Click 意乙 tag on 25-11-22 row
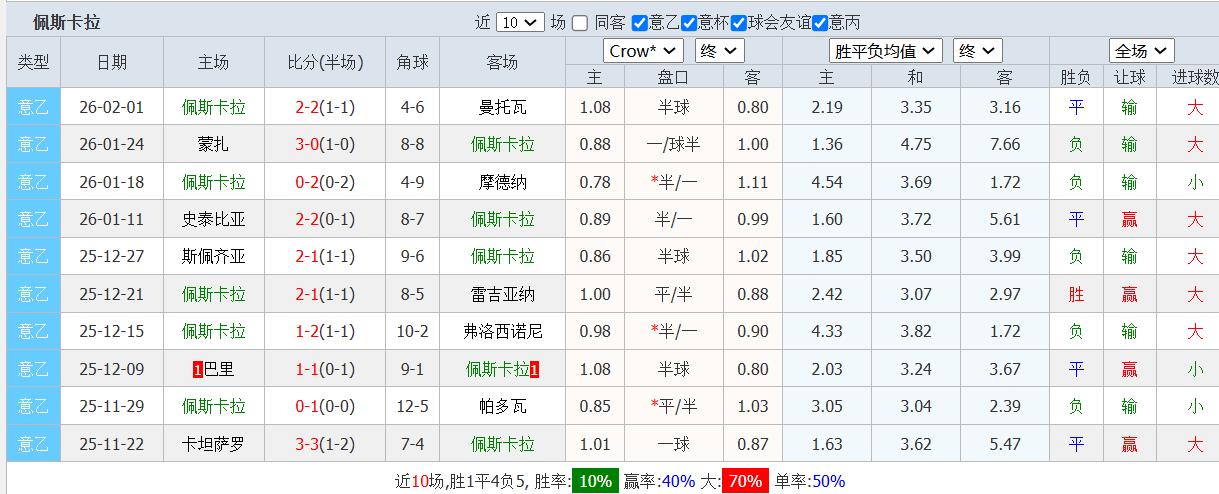The image size is (1219, 494). tap(33, 444)
